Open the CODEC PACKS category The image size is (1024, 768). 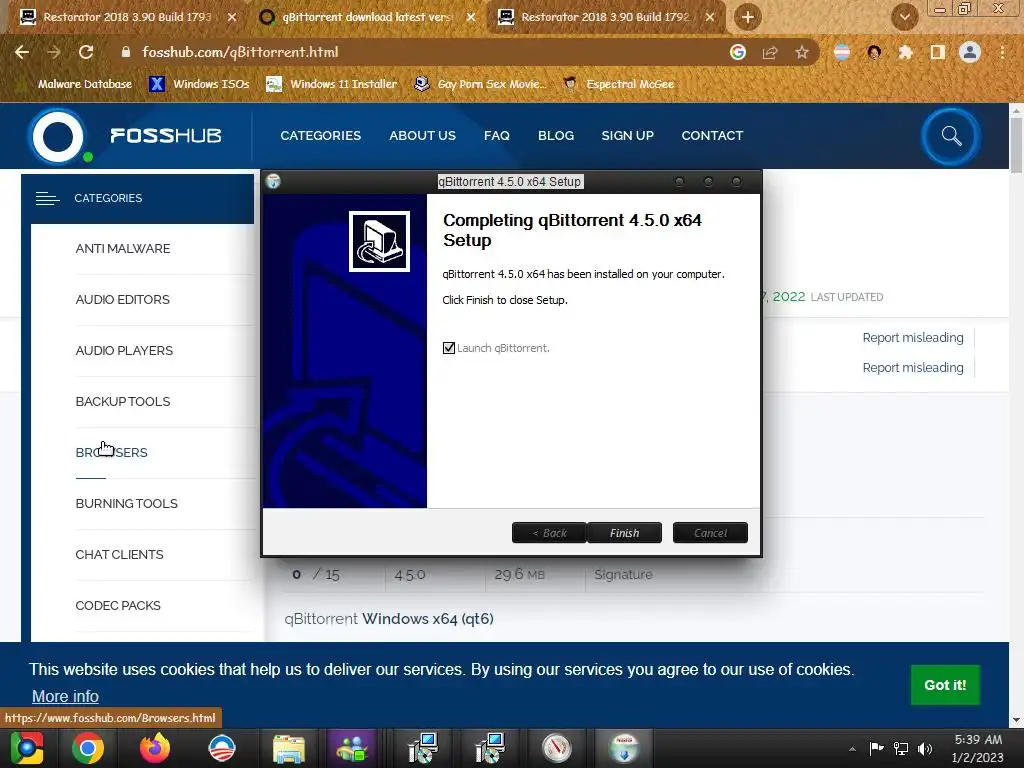(x=118, y=605)
